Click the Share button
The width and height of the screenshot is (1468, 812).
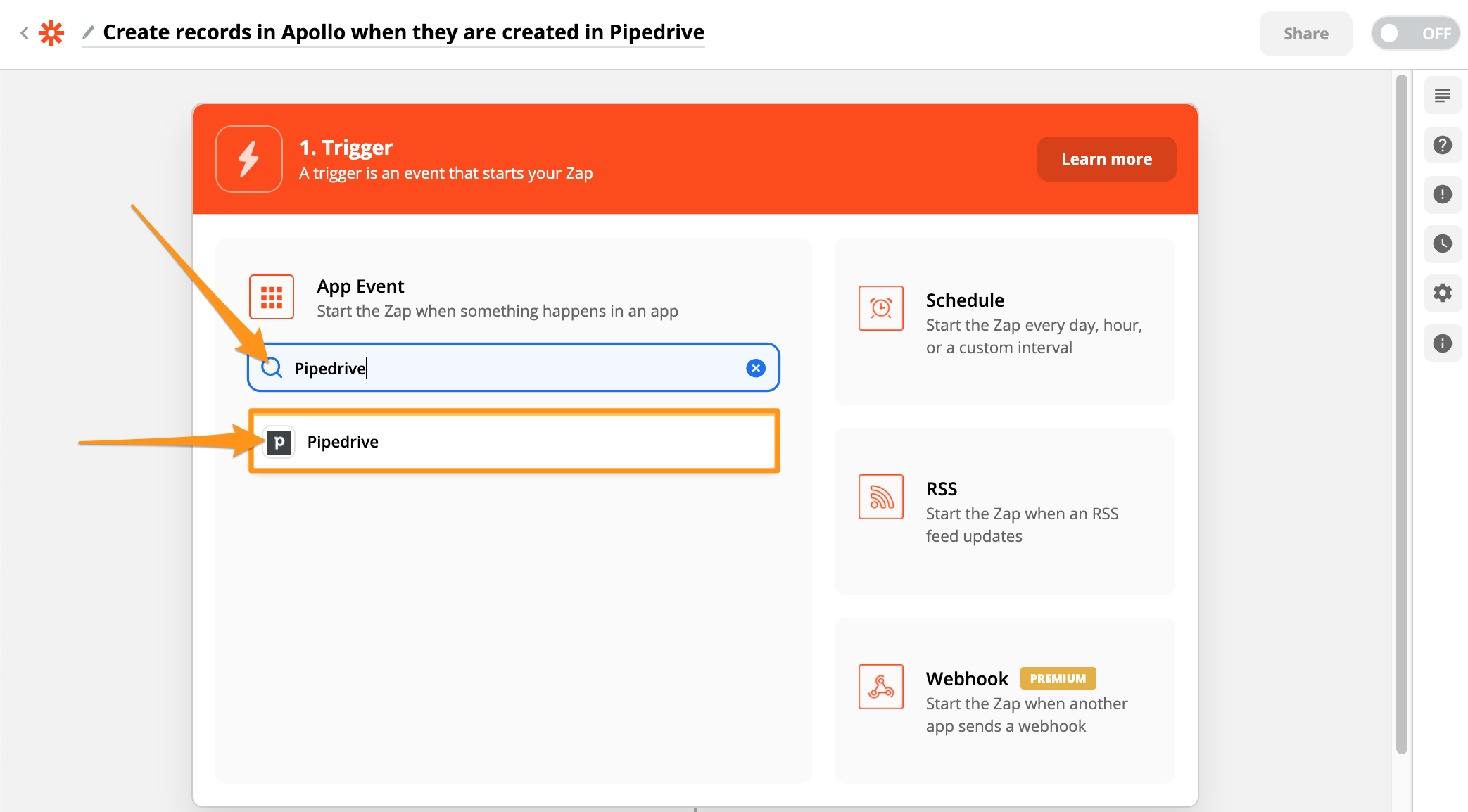tap(1305, 33)
